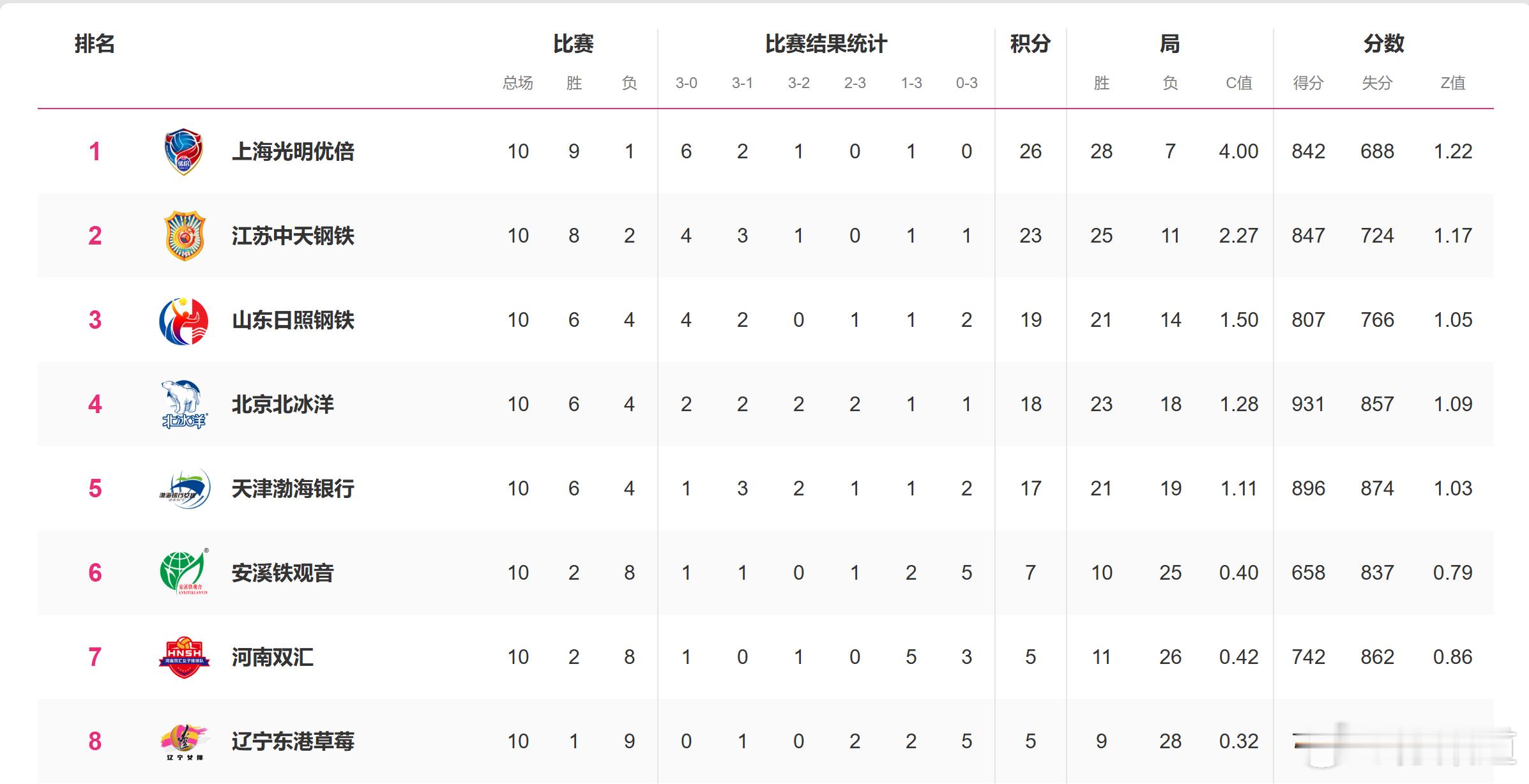Click the Liaoning 辽宁东港草莓 team logo
The image size is (1529, 784).
click(184, 741)
